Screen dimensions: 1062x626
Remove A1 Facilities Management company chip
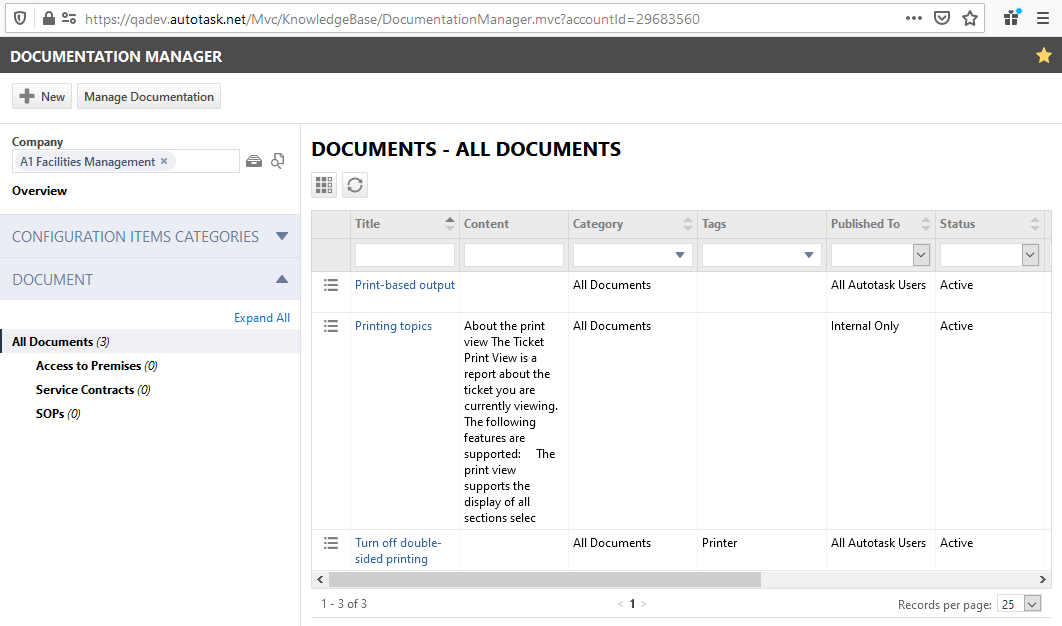click(164, 161)
